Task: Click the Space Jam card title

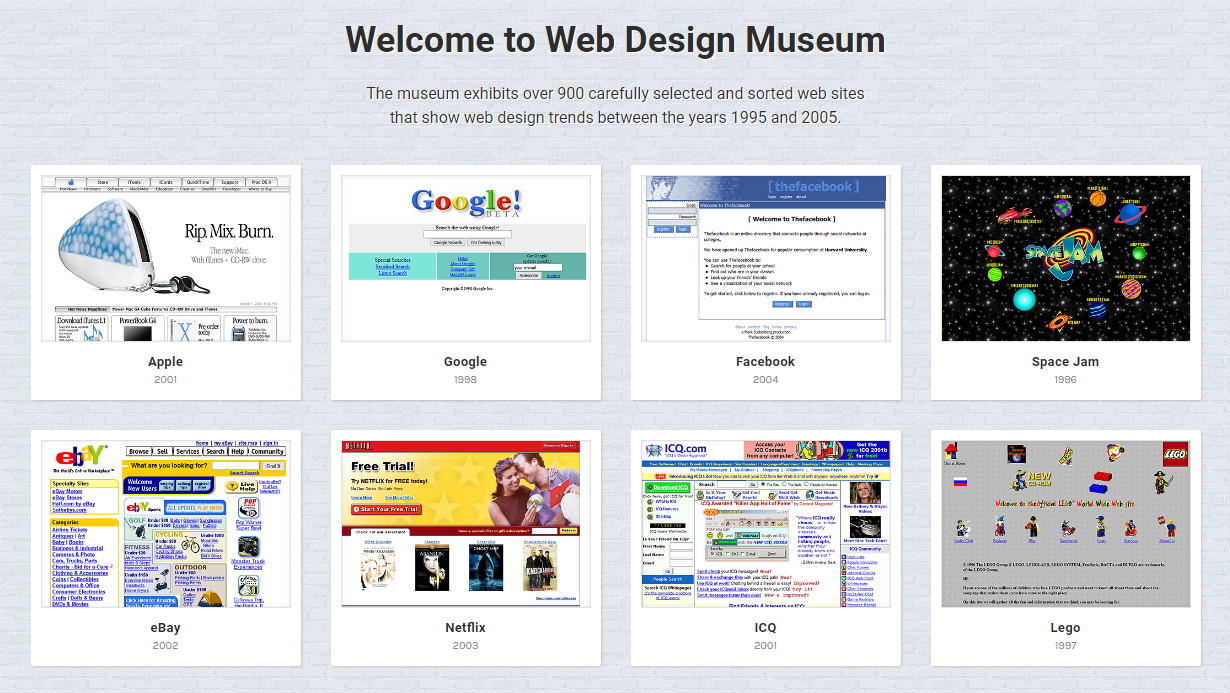Action: pyautogui.click(x=1066, y=362)
